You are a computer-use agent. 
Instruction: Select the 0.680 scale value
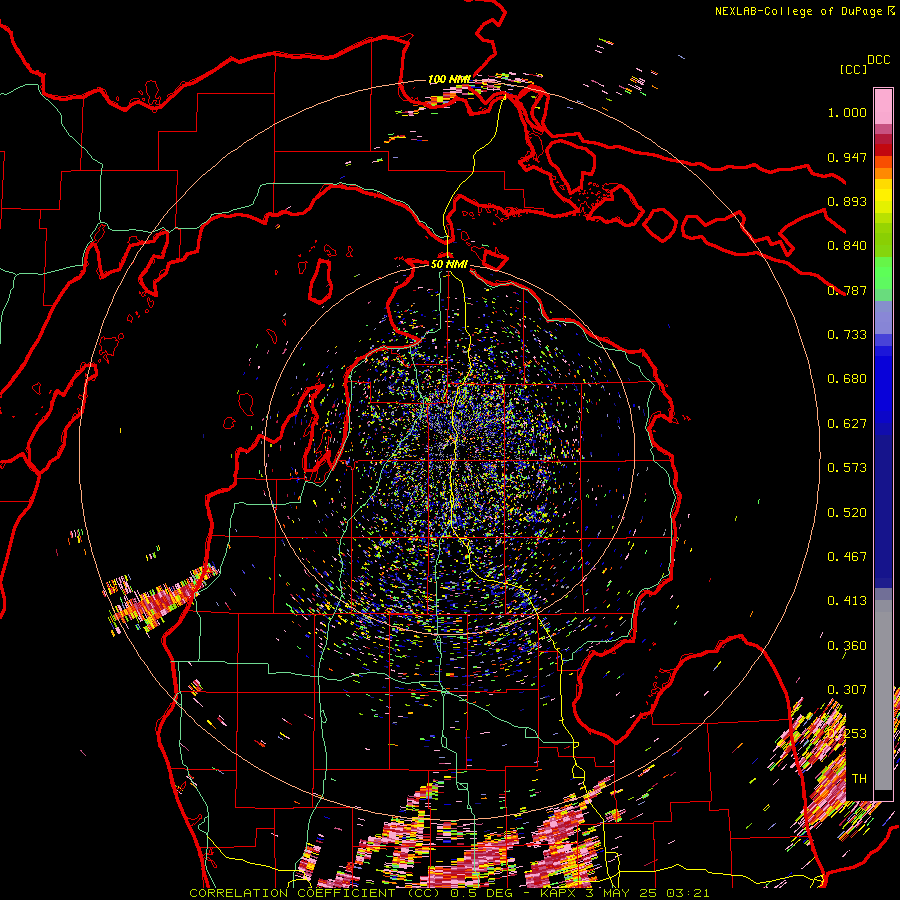pos(847,379)
